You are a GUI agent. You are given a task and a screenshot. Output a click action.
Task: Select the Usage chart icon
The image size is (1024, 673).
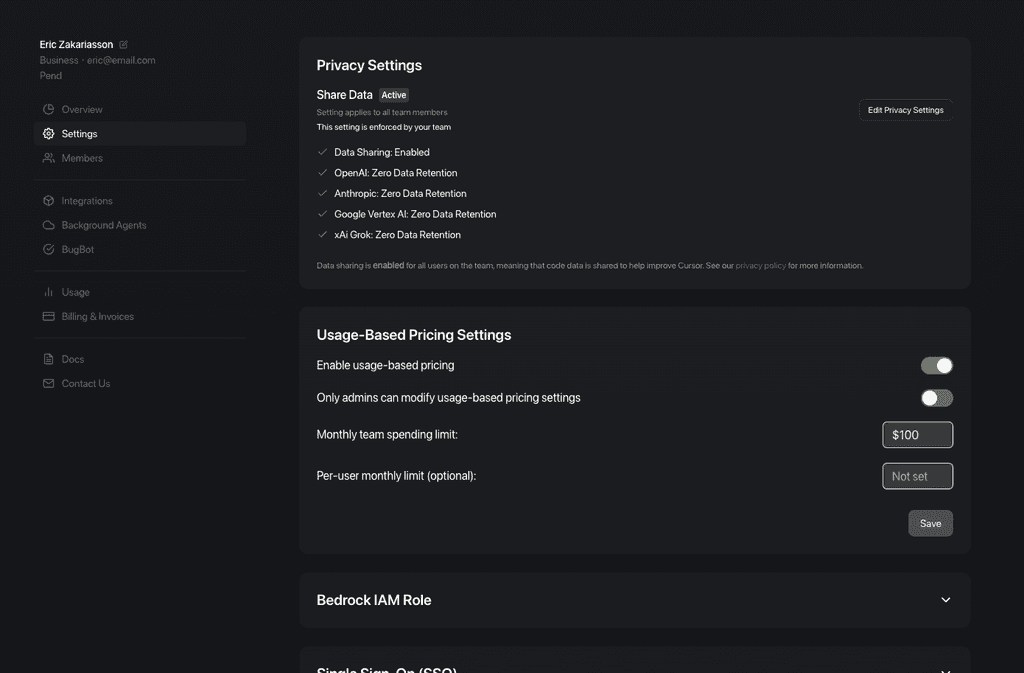(48, 291)
